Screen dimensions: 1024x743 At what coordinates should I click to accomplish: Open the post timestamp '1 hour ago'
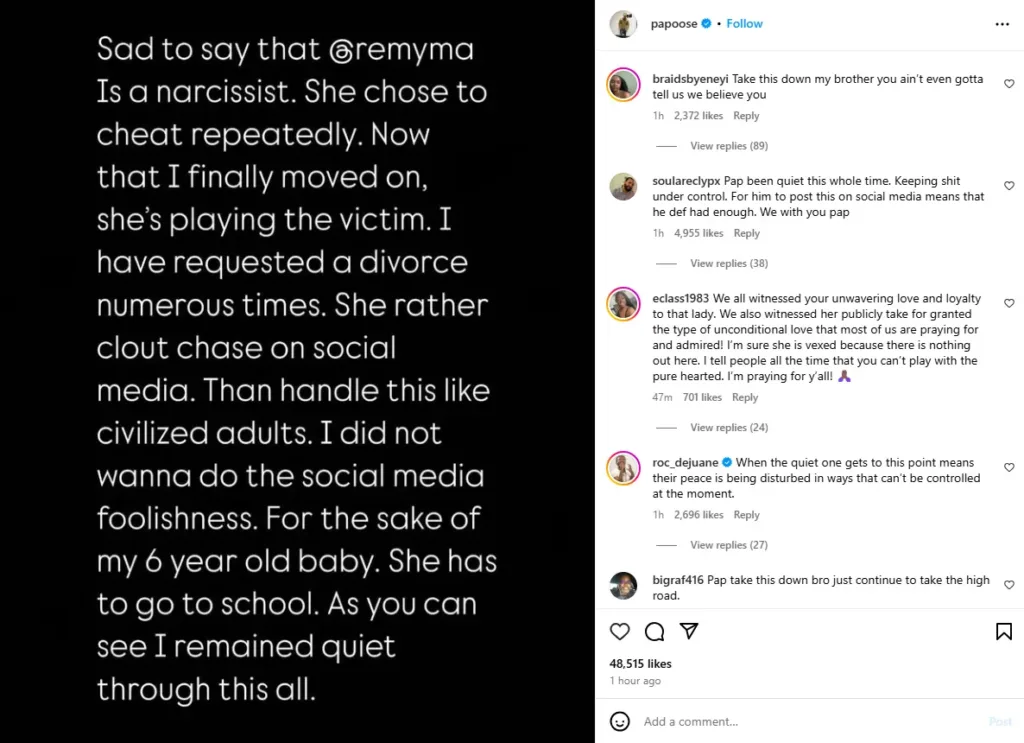635,681
